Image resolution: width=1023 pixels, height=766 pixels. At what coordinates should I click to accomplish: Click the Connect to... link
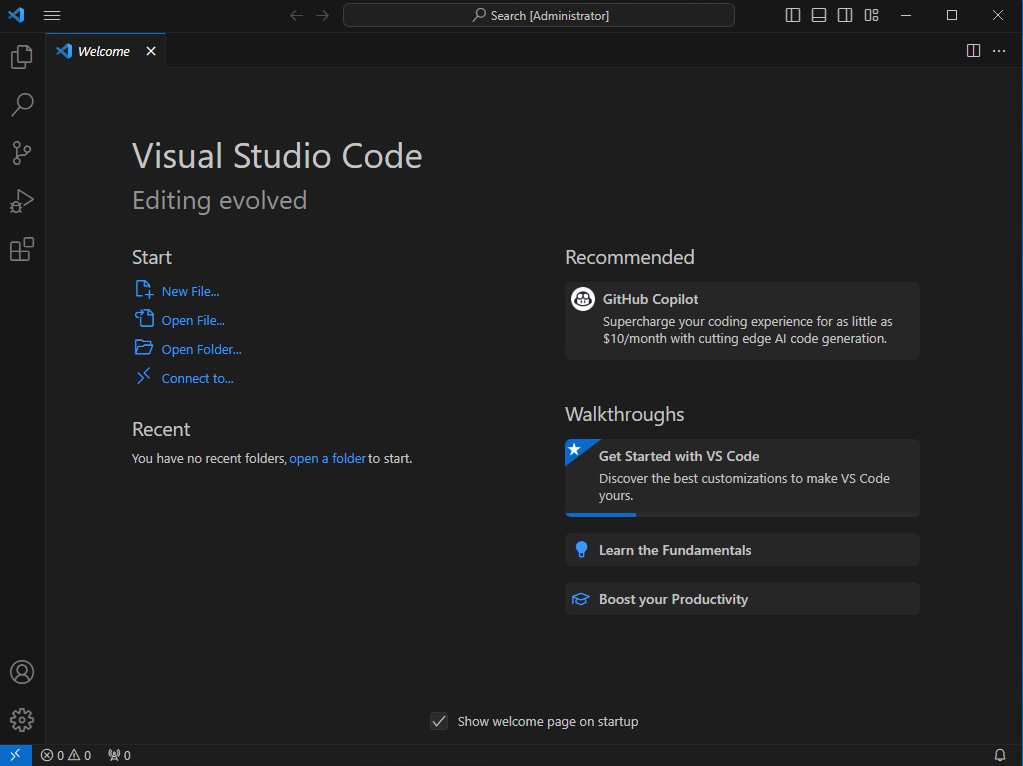[x=198, y=378]
